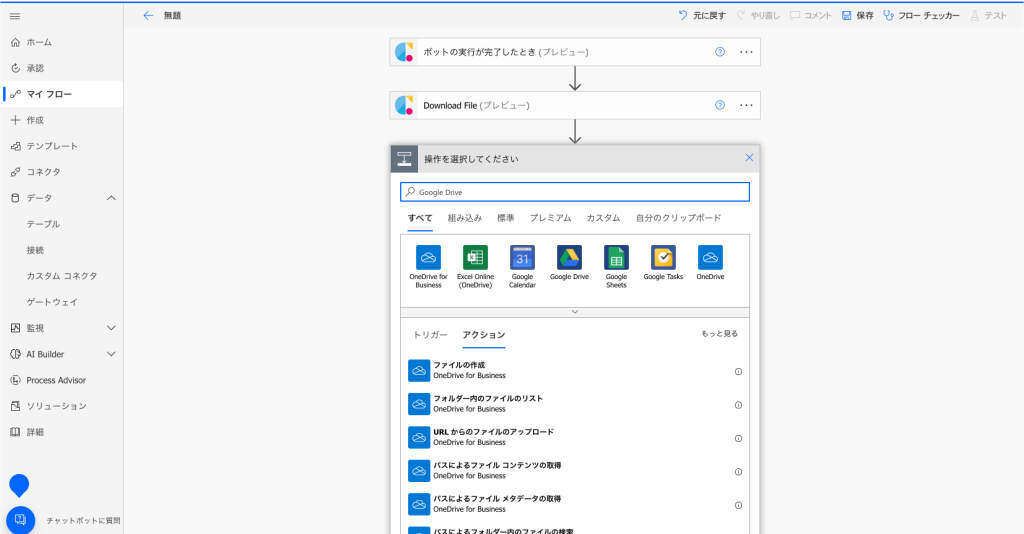This screenshot has height=534, width=1024.
Task: Open more options on ボットの実行が完了したとき step
Action: (x=746, y=52)
